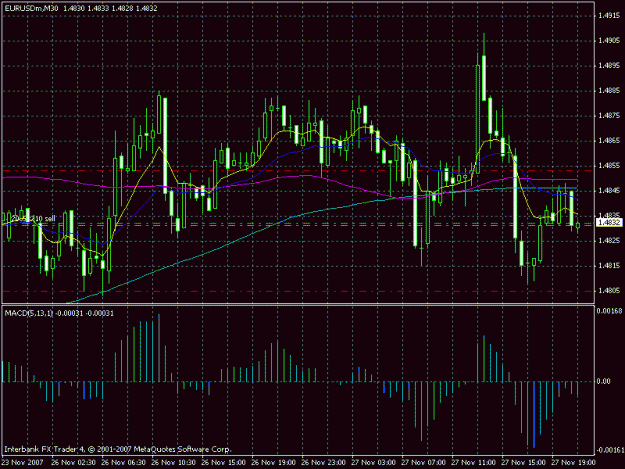Click the 1.4855 price axis label
This screenshot has width=625, height=469.
tap(609, 165)
